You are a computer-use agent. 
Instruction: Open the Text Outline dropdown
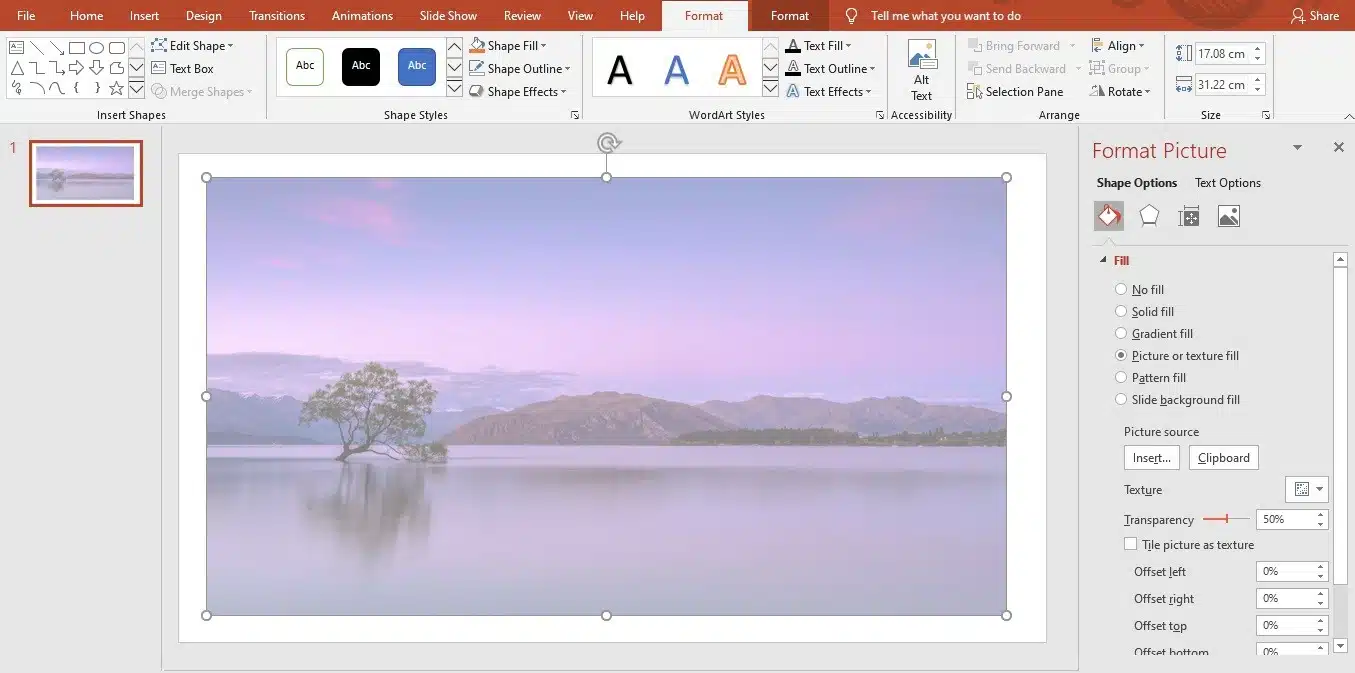click(x=831, y=68)
